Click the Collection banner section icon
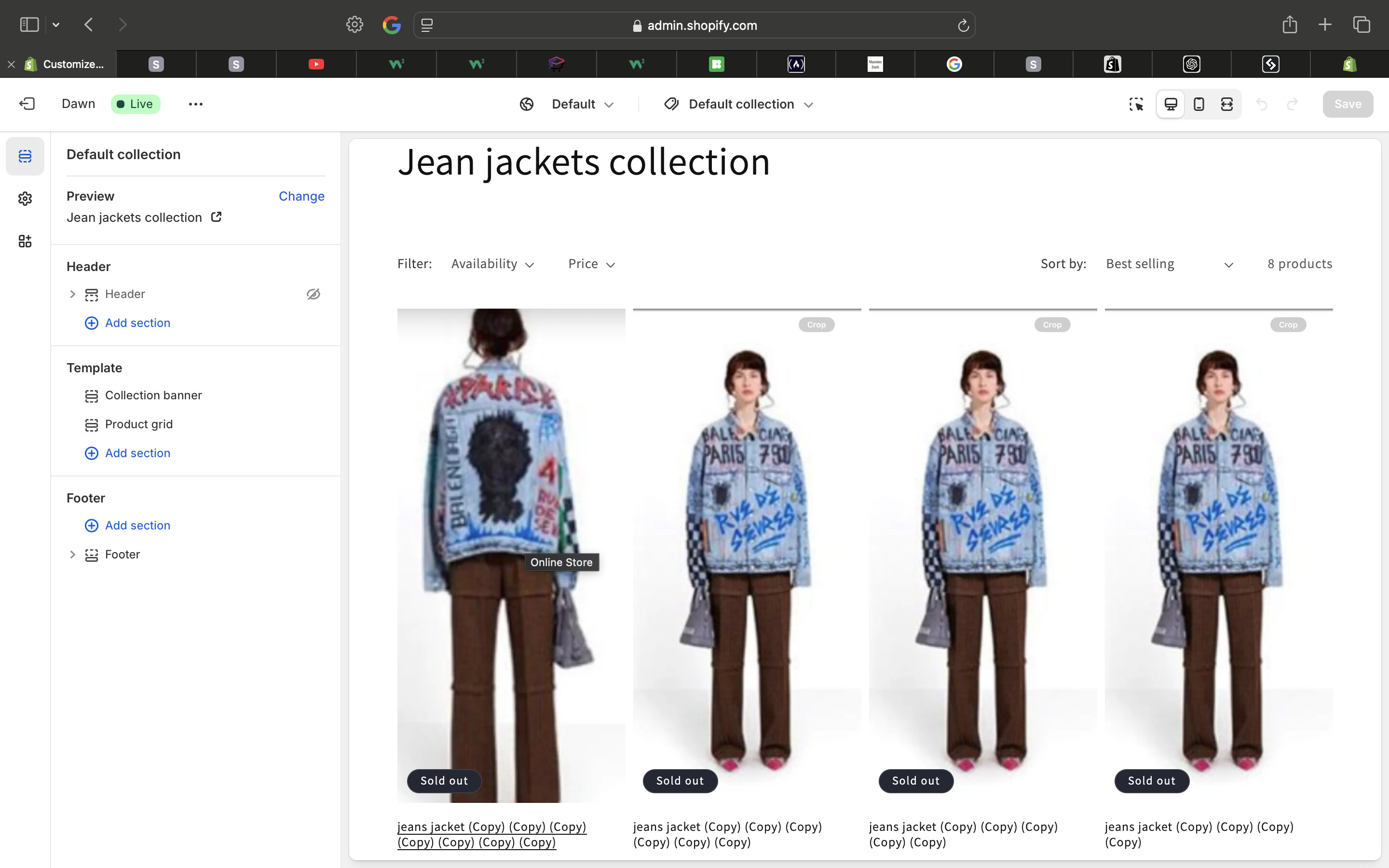This screenshot has width=1389, height=868. (x=91, y=395)
